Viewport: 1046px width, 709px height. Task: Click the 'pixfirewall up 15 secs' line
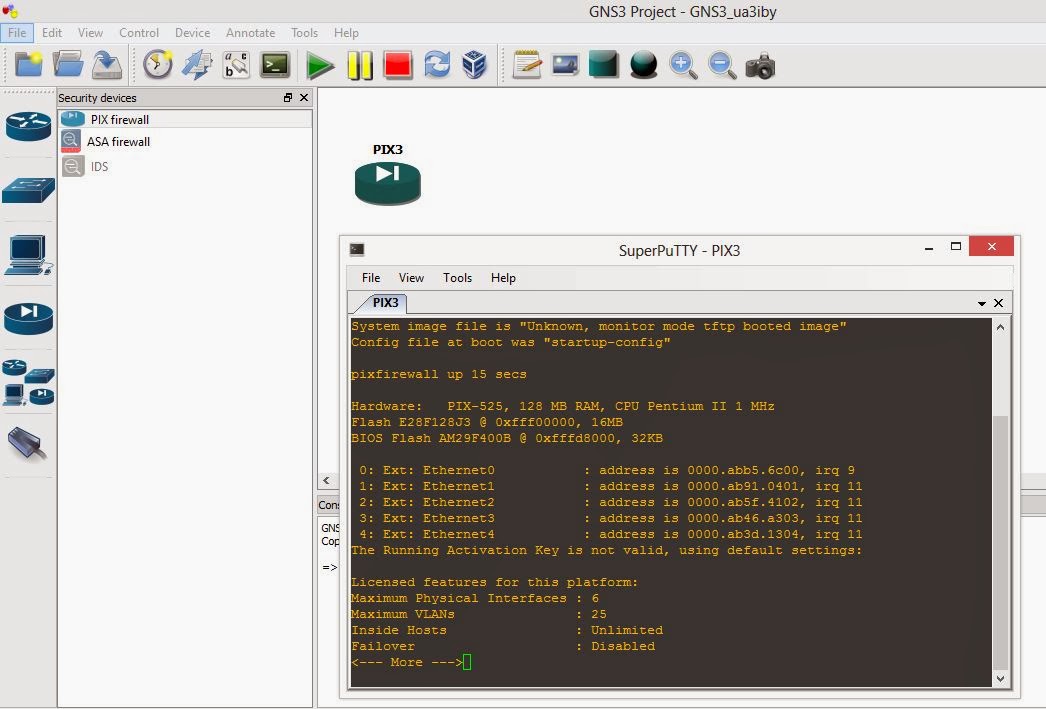tap(438, 374)
